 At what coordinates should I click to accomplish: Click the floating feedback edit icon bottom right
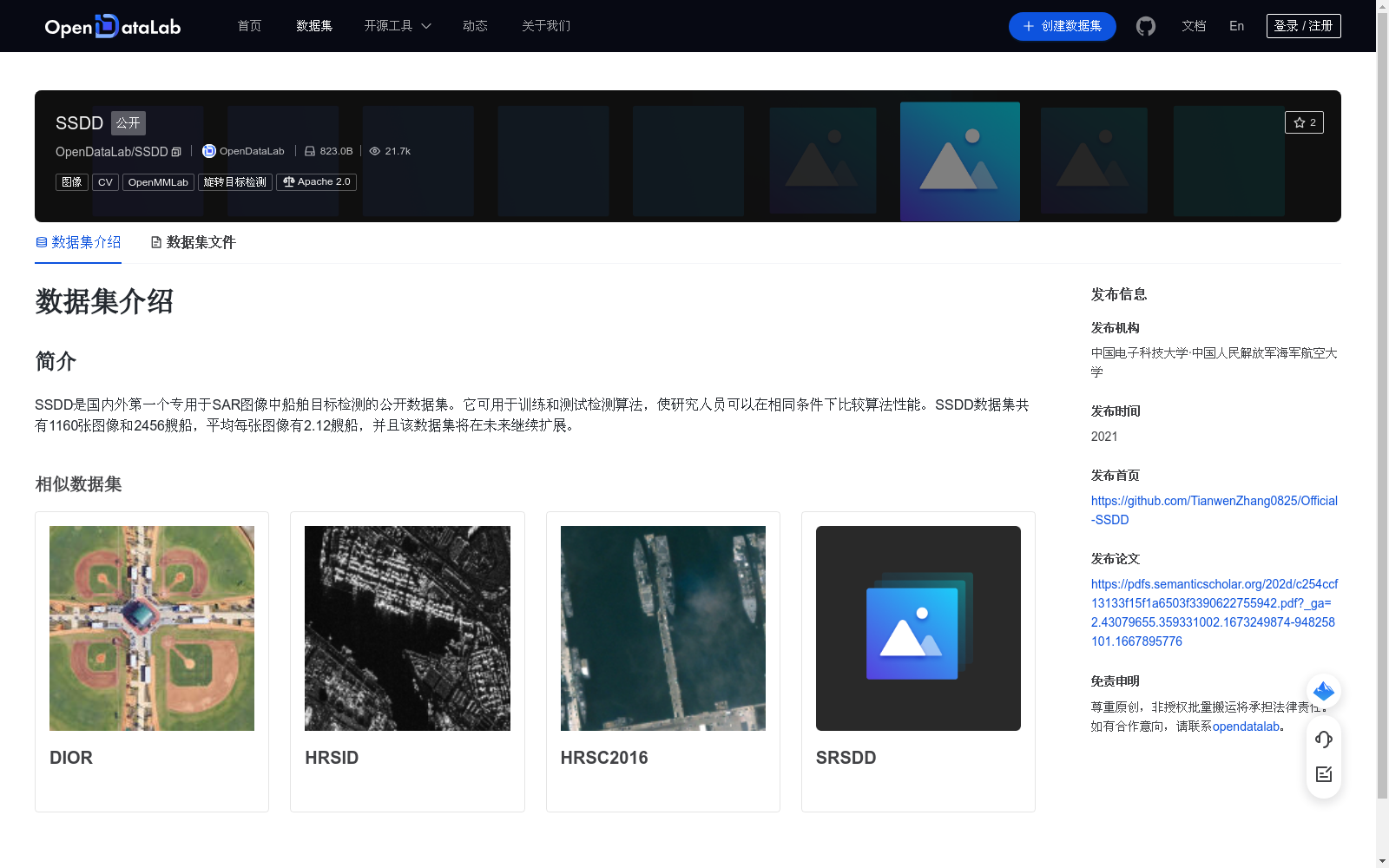click(x=1323, y=774)
